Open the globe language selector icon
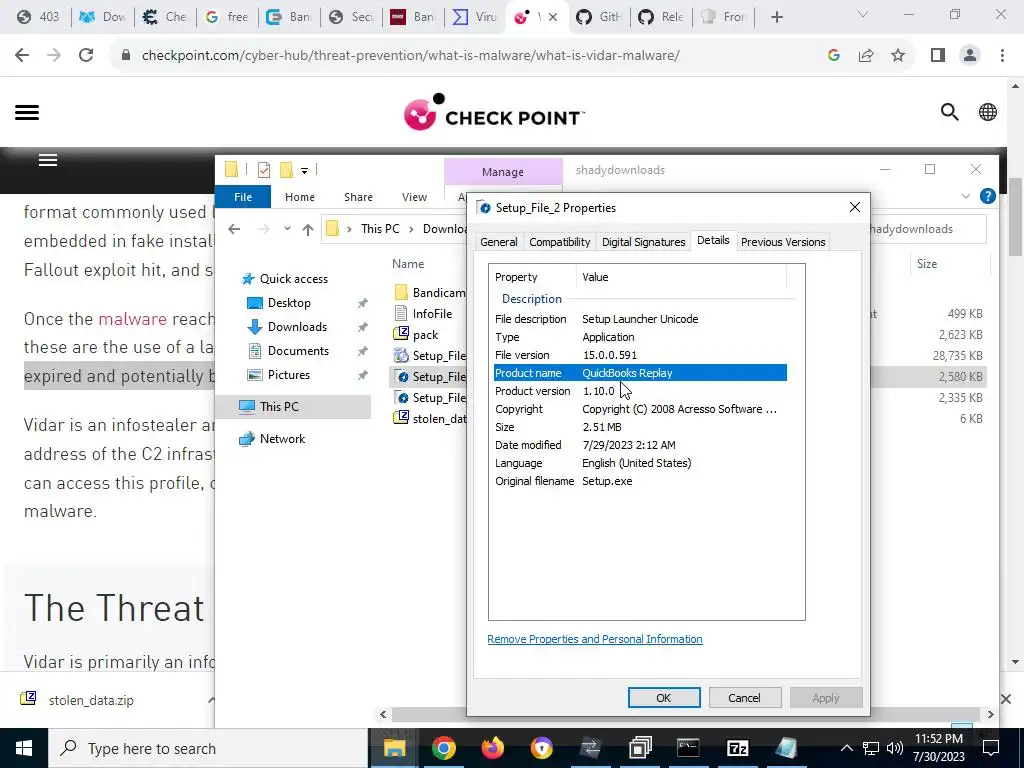 (987, 112)
